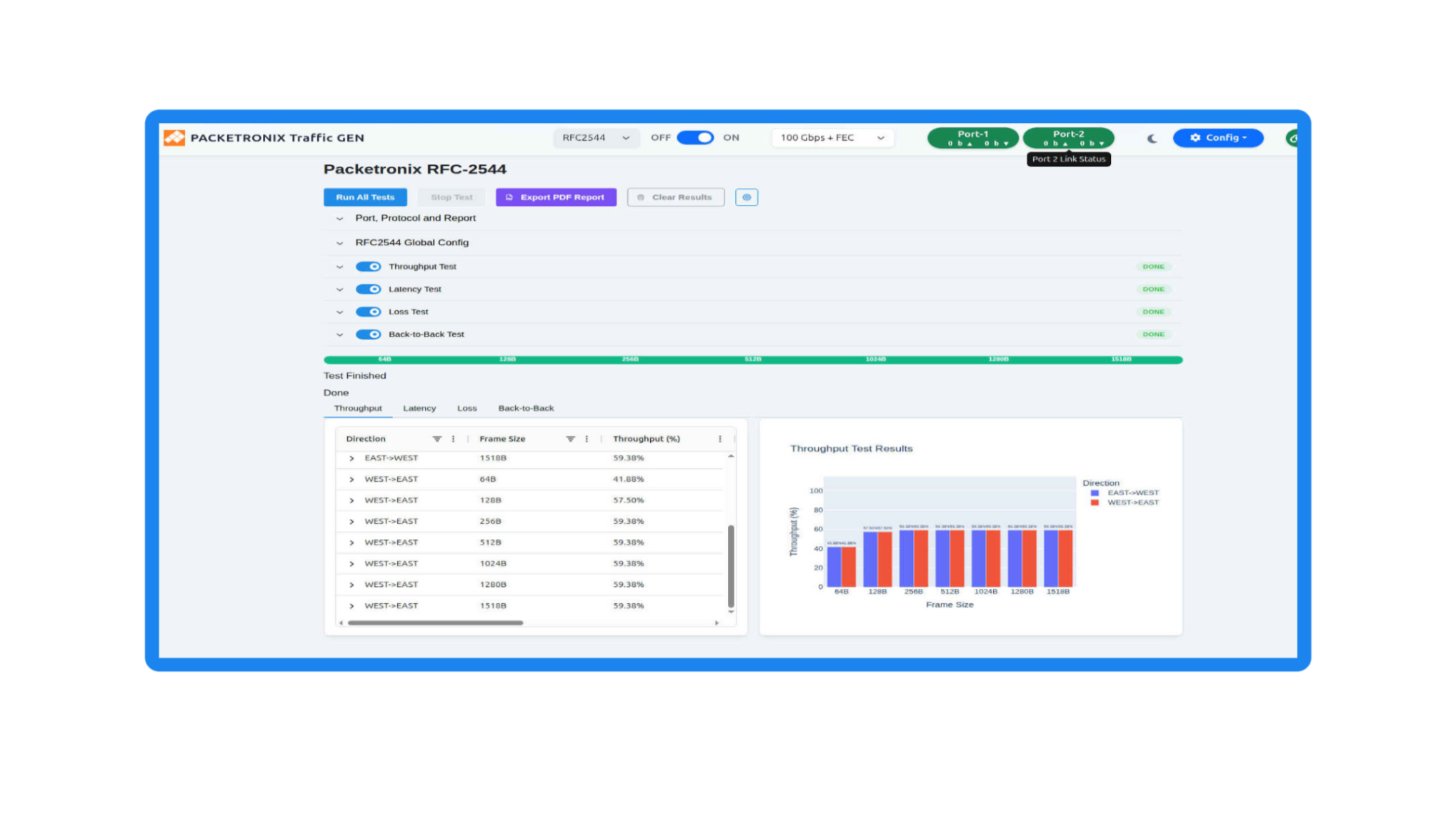1456x819 pixels.
Task: Click EAST->WEST legend color swatch
Action: coord(1095,493)
